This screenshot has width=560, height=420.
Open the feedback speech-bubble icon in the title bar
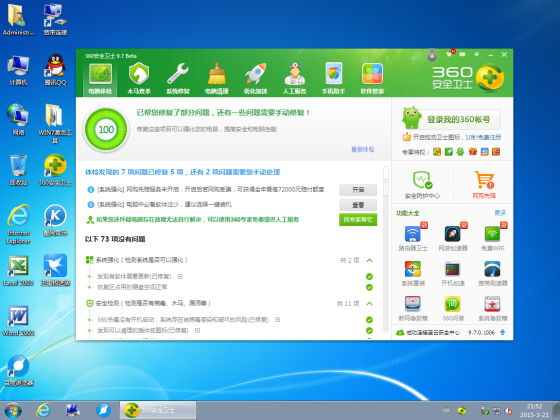462,55
